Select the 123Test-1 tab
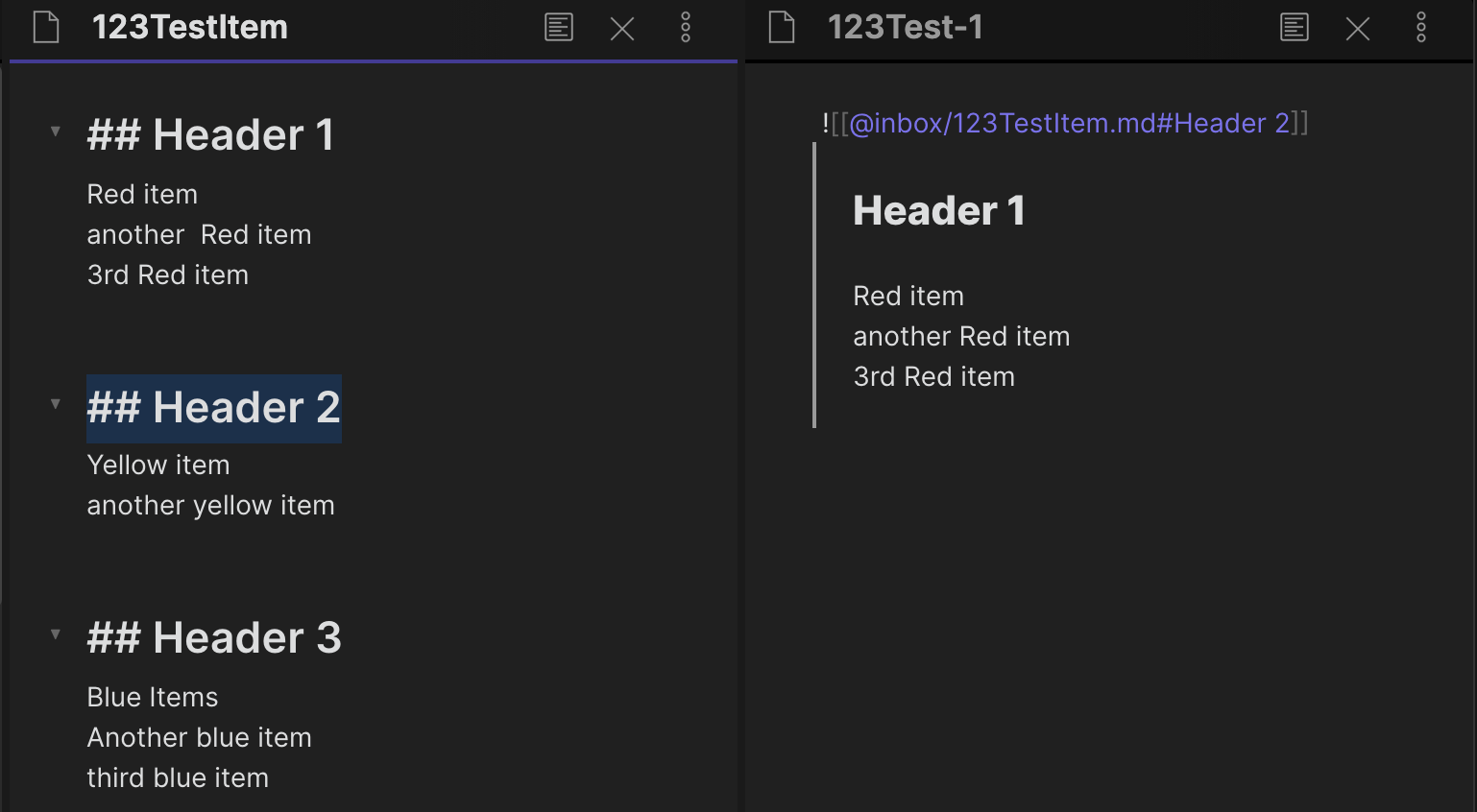The height and width of the screenshot is (812, 1477). coord(906,28)
